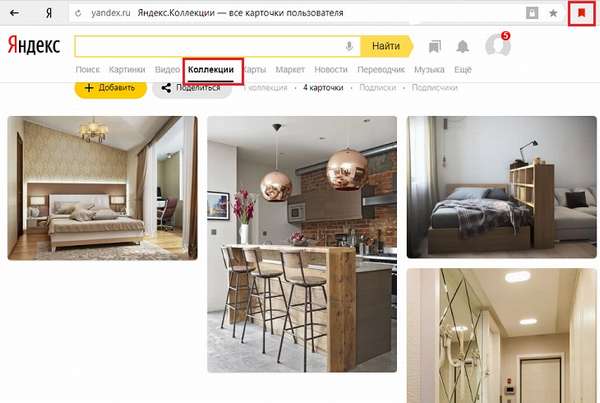The image size is (600, 403).
Task: Open the collections icon beside Найти
Action: (435, 46)
